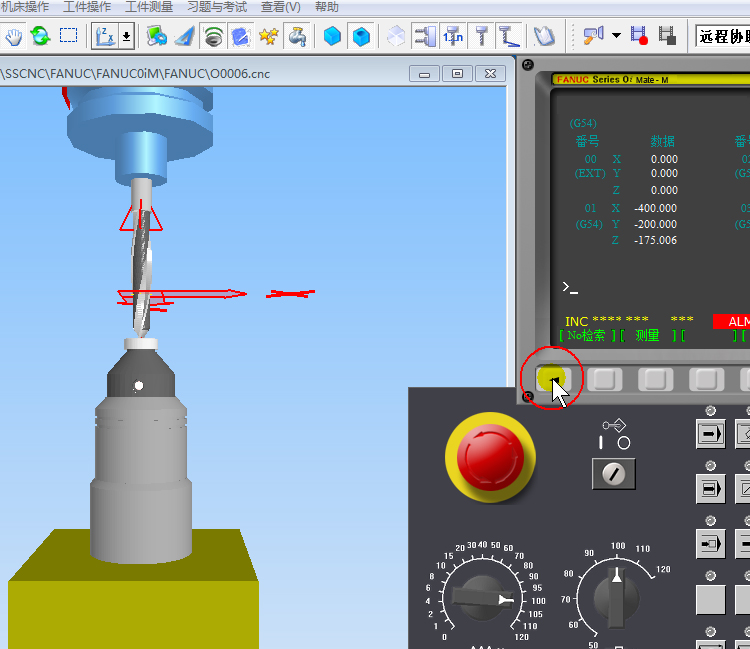
Task: Click the No检索 softkey label
Action: tap(586, 335)
